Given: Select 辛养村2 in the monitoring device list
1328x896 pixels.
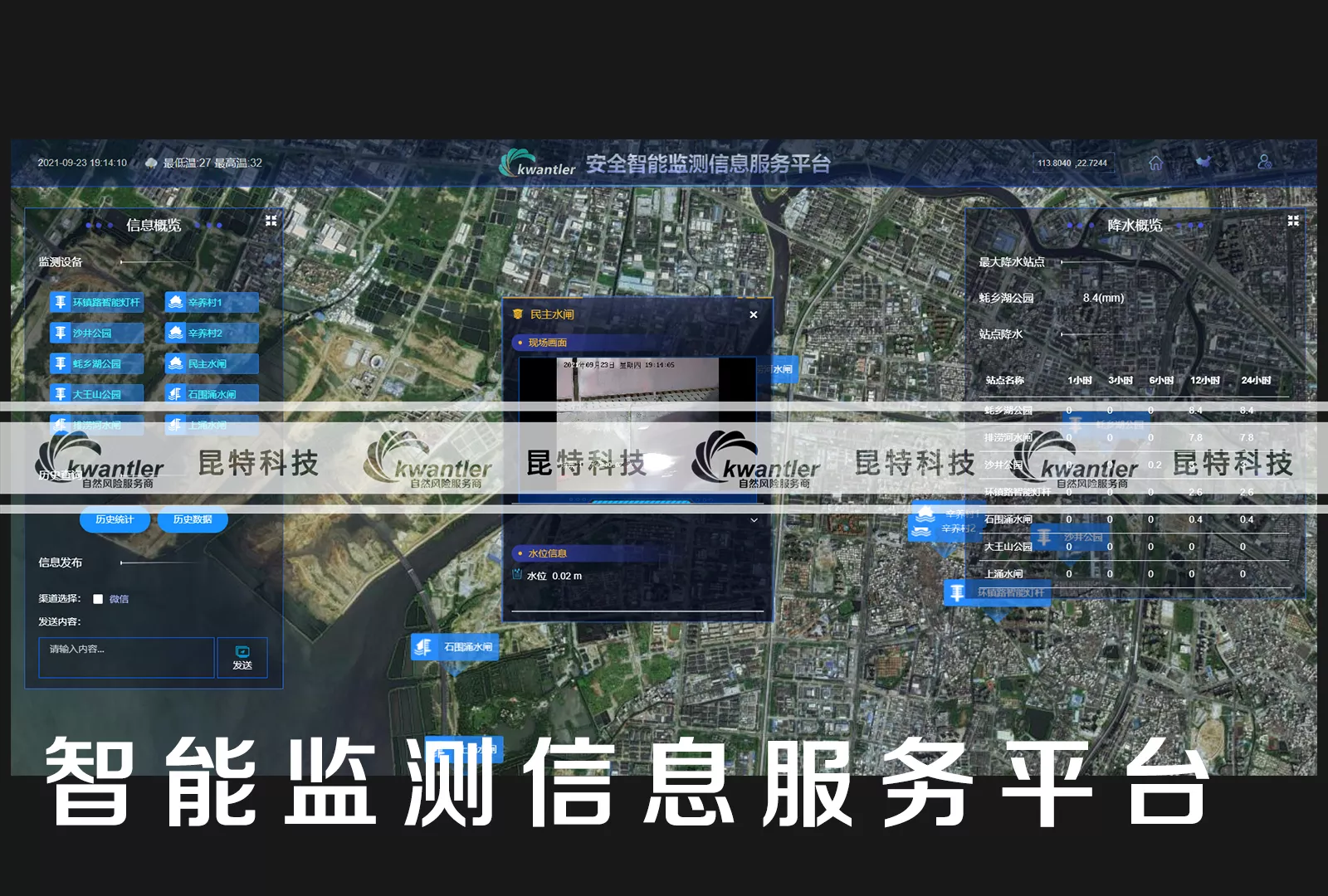Looking at the screenshot, I should tap(212, 334).
